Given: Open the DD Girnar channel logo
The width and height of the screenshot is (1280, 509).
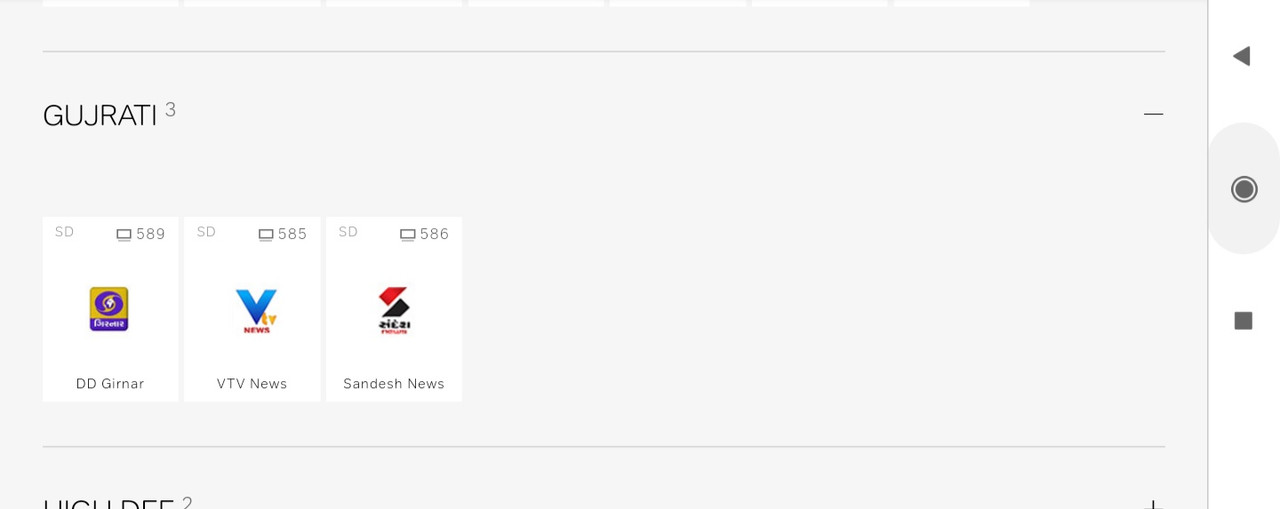Looking at the screenshot, I should [109, 309].
